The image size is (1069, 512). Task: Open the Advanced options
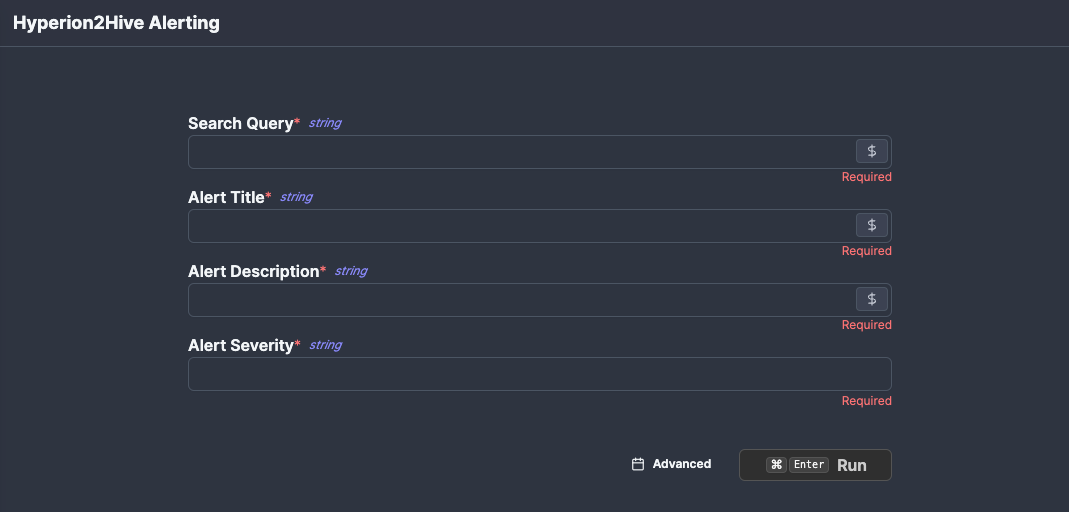pos(681,464)
